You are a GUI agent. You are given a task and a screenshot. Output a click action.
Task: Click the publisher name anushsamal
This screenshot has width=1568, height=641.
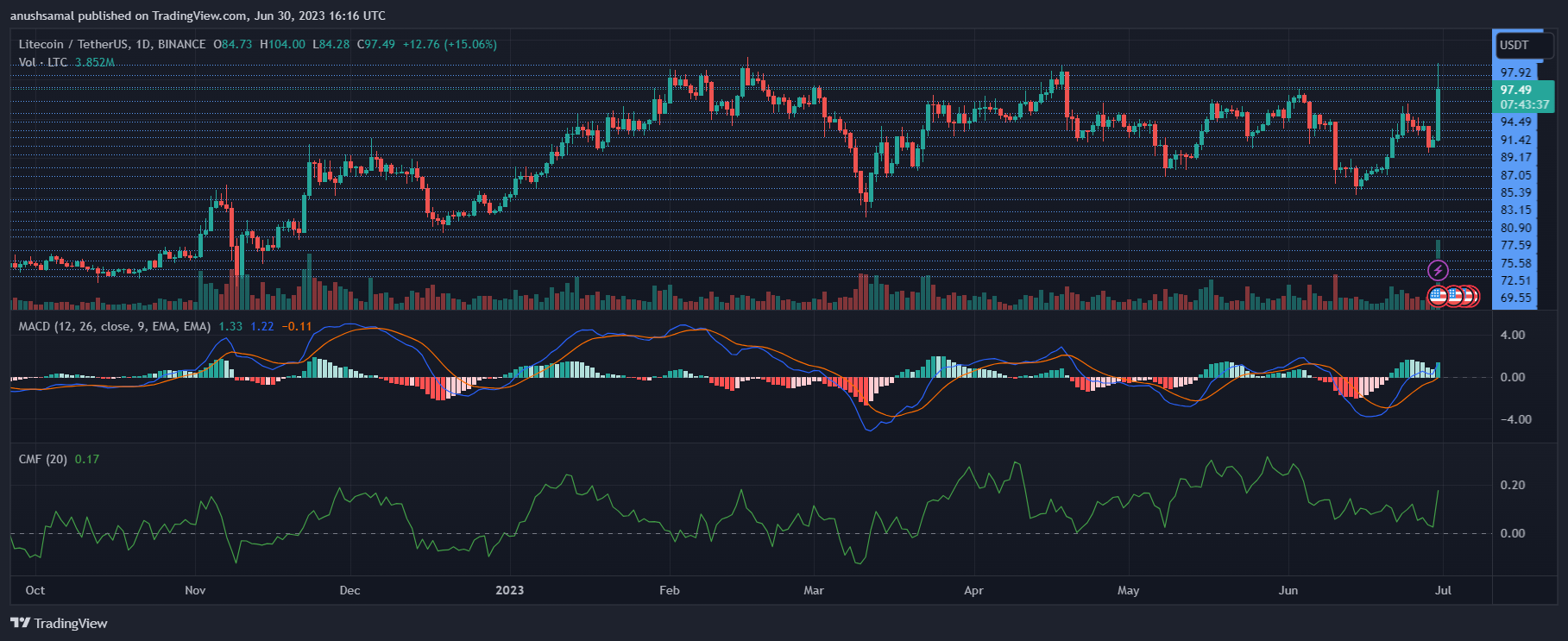tap(54, 16)
